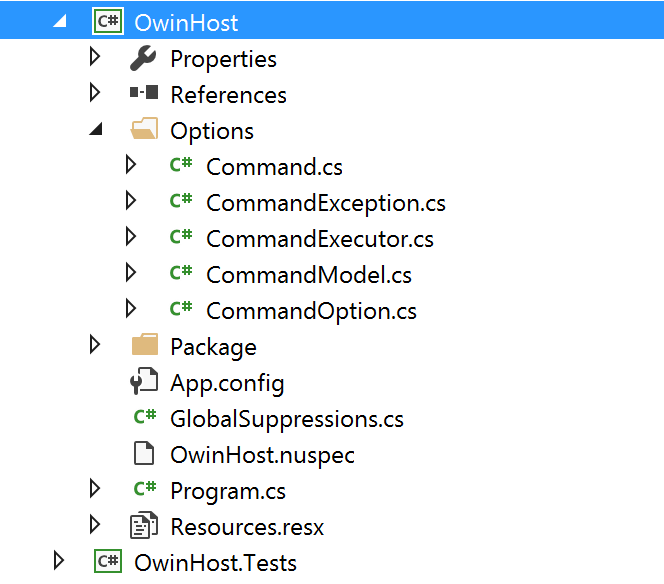Click the OwinHost.Tests project icon
The height and width of the screenshot is (584, 664).
coord(108,561)
